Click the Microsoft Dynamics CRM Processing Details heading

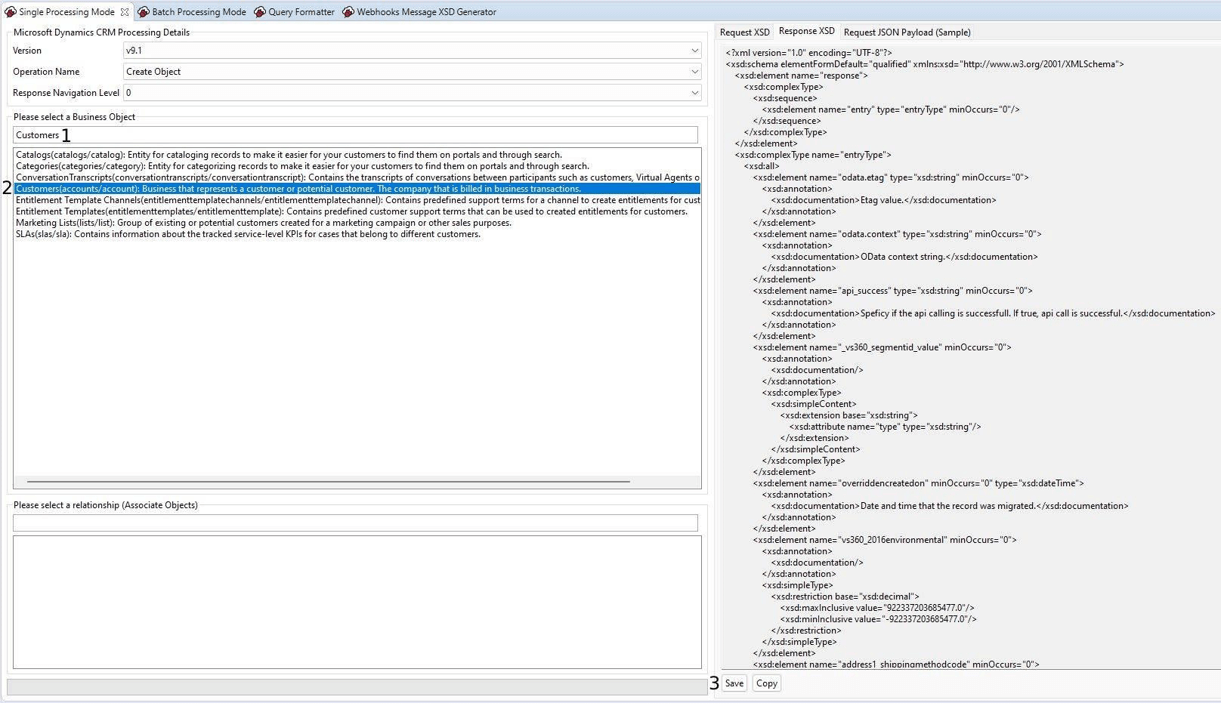101,32
